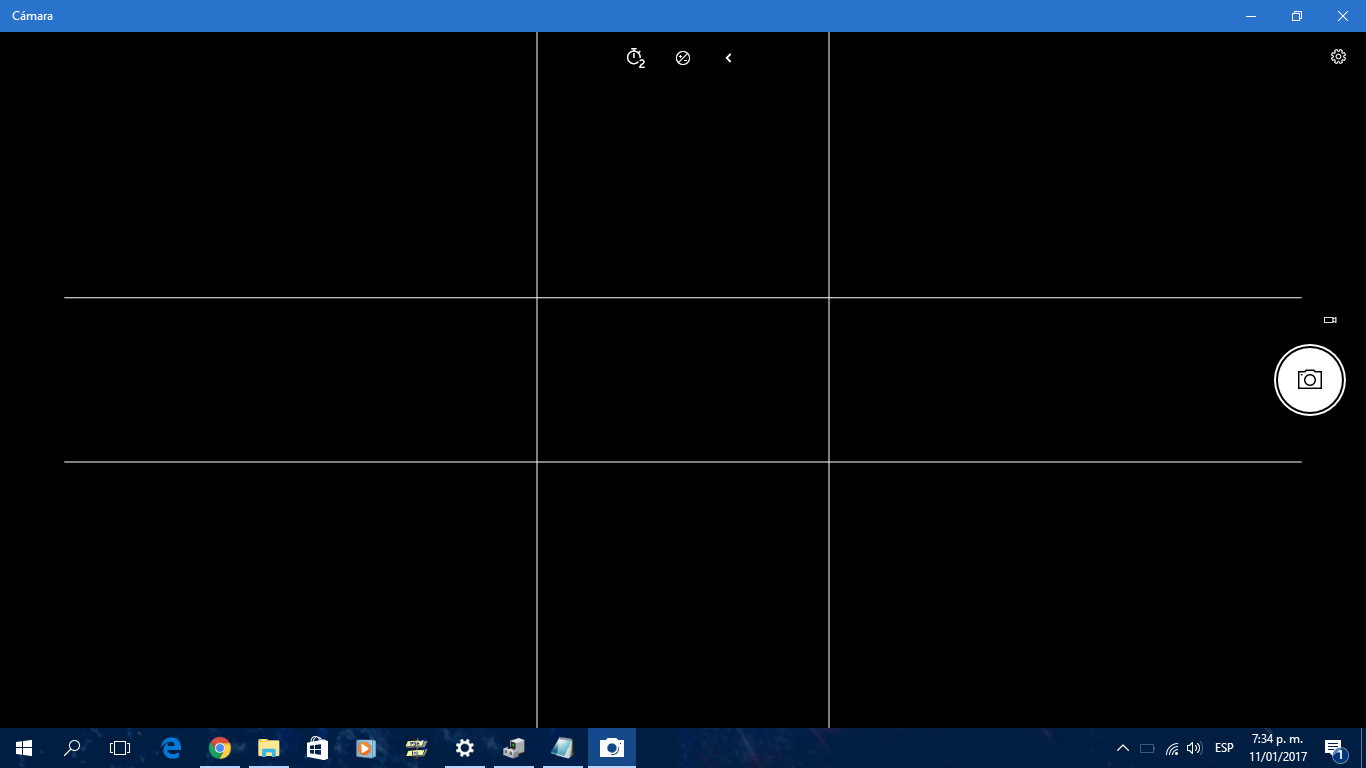Switch to the Settings app in taskbar
The height and width of the screenshot is (768, 1366).
coord(464,748)
